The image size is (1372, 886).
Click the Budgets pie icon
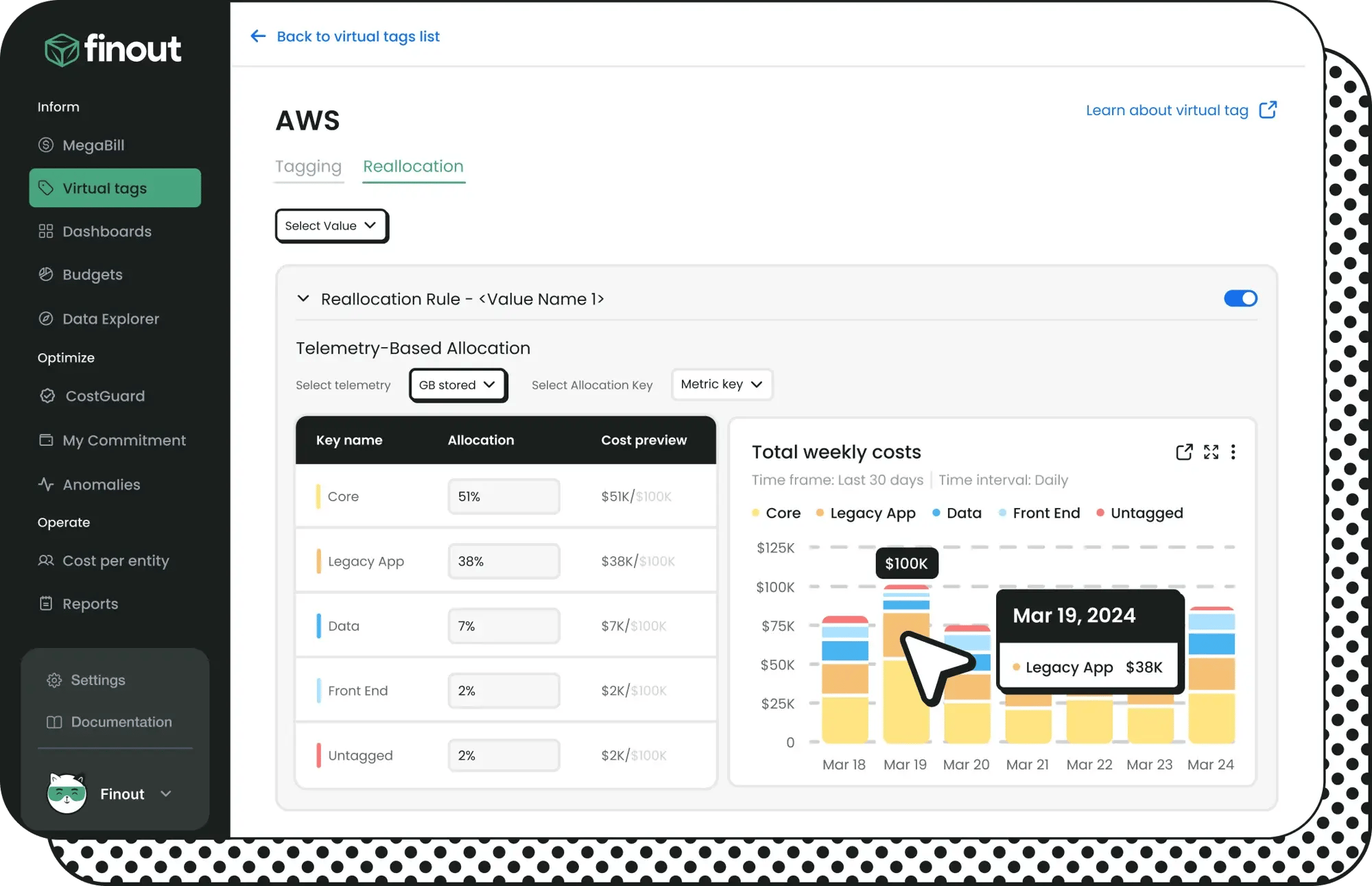[46, 274]
